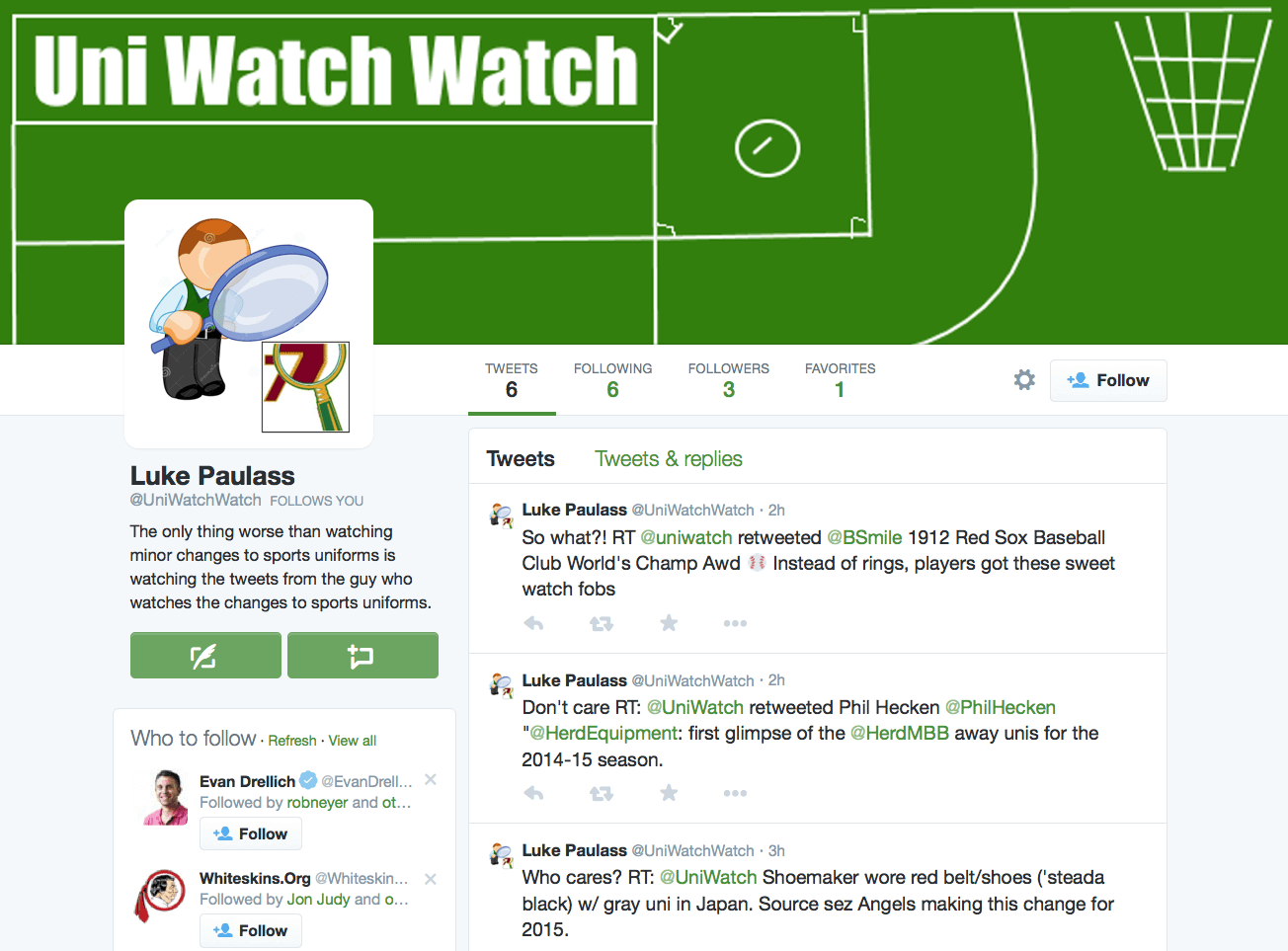Favorite the tweet about watch fobs
The width and height of the screenshot is (1288, 951).
pyautogui.click(x=669, y=623)
